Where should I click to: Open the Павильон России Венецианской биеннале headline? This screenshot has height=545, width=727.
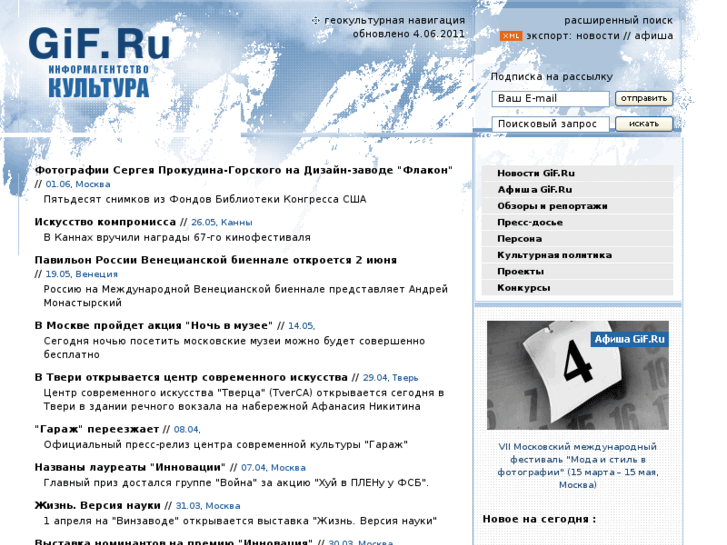(216, 260)
